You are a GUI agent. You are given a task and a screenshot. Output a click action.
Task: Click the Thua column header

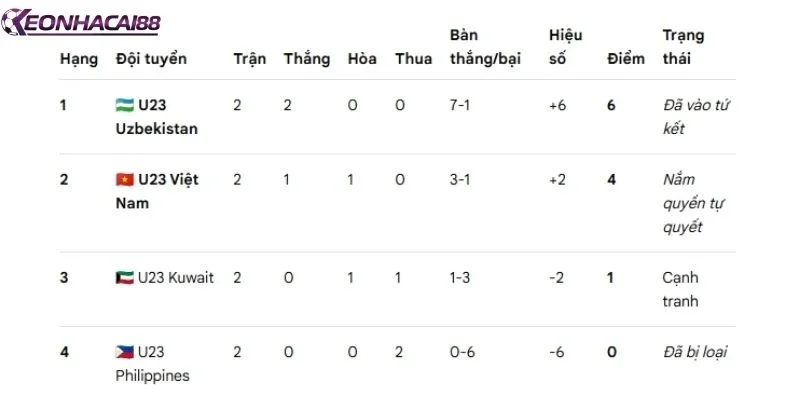413,59
